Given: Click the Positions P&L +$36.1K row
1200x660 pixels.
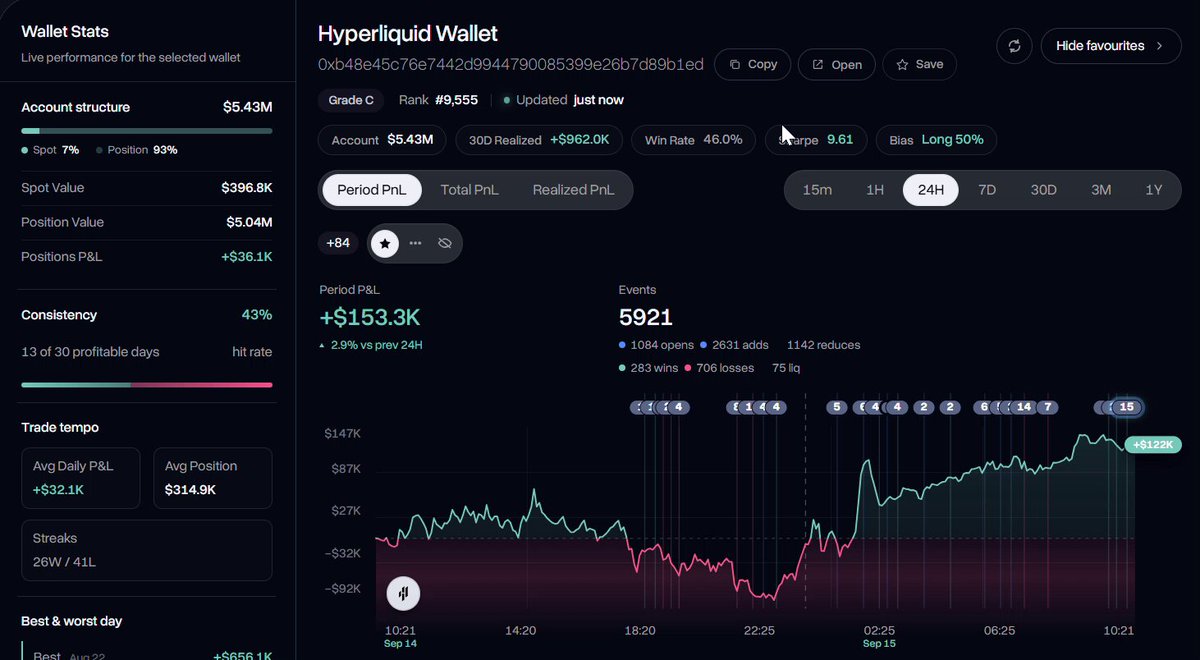Looking at the screenshot, I should [147, 257].
